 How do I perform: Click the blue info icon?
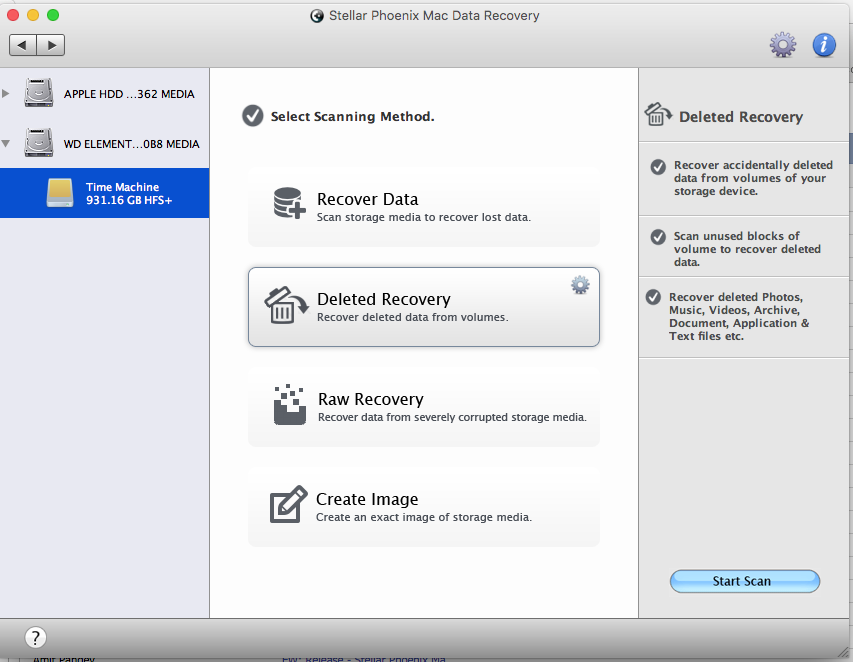tap(824, 44)
